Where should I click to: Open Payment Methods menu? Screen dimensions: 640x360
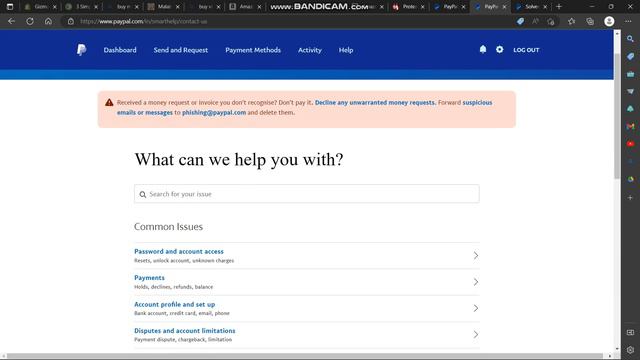(253, 50)
